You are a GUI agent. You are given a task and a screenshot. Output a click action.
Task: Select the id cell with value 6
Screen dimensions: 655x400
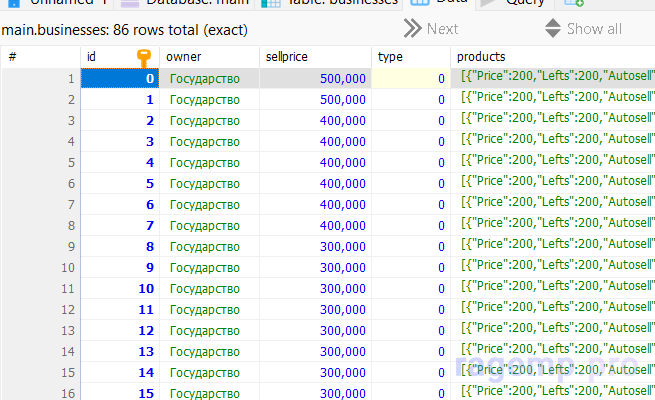[120, 205]
